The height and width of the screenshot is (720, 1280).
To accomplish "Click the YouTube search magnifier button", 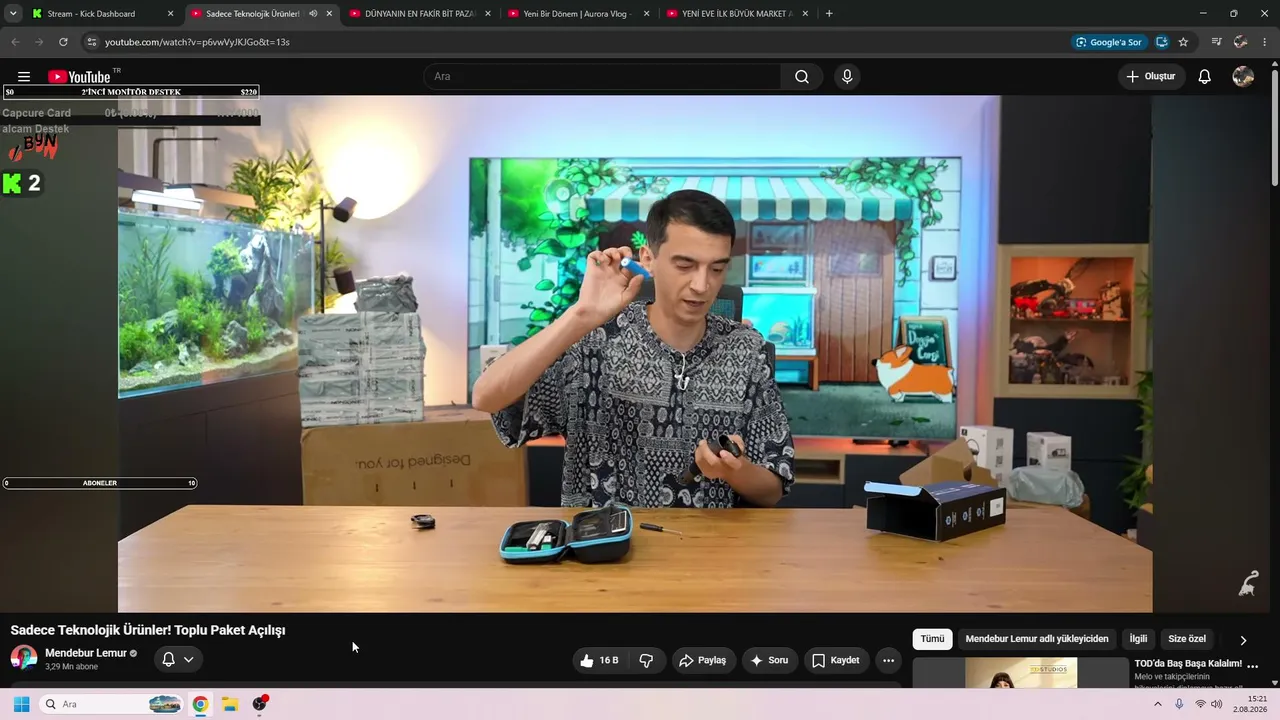I will click(x=802, y=77).
